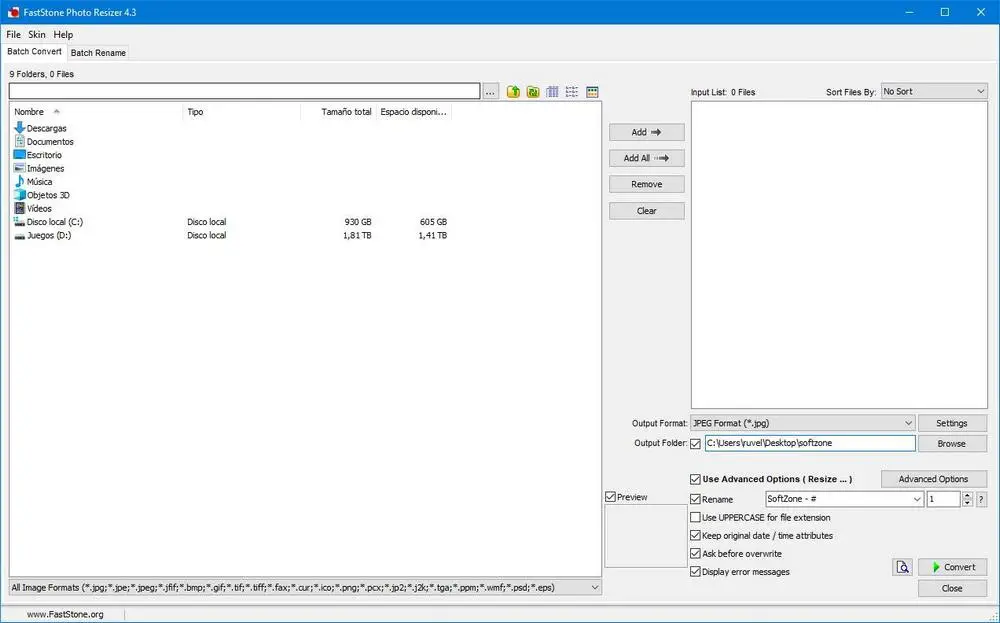Click the Objetos 3D folder icon
The height and width of the screenshot is (623, 1000).
click(x=19, y=195)
